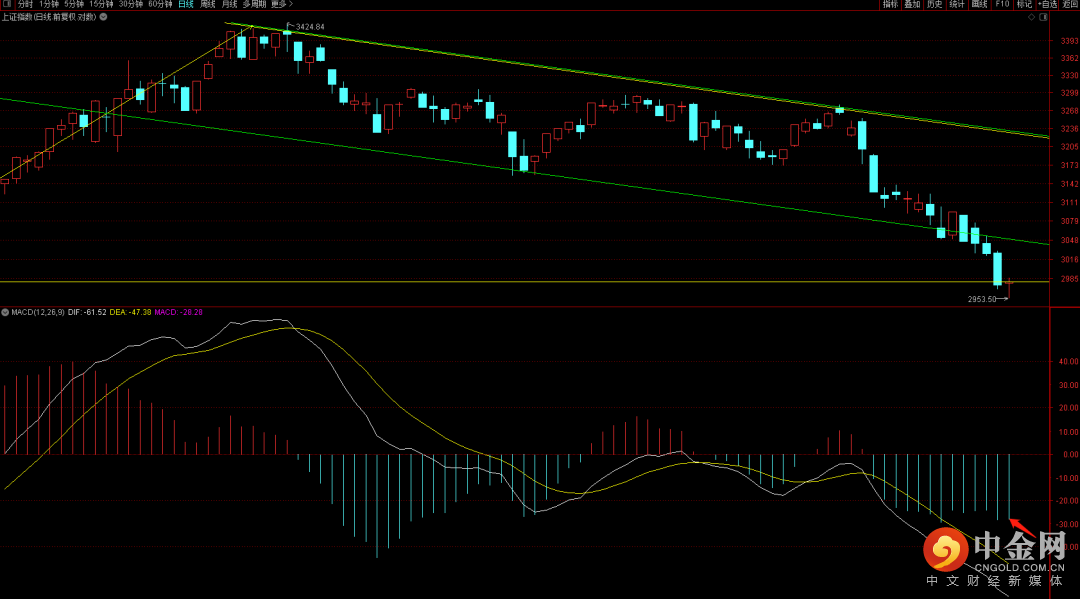
Task: Select the 日线 daily chart
Action: coord(186,4)
